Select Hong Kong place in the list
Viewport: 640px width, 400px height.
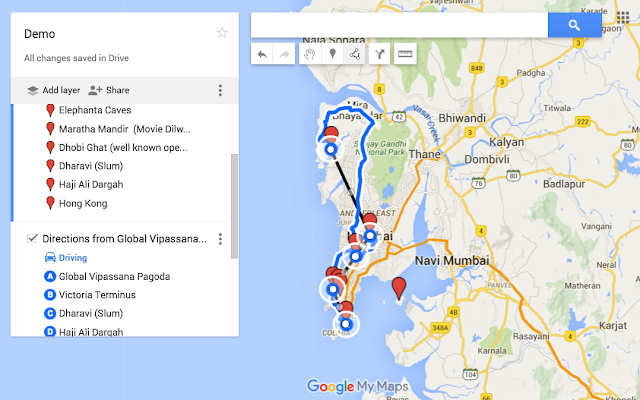[x=83, y=203]
